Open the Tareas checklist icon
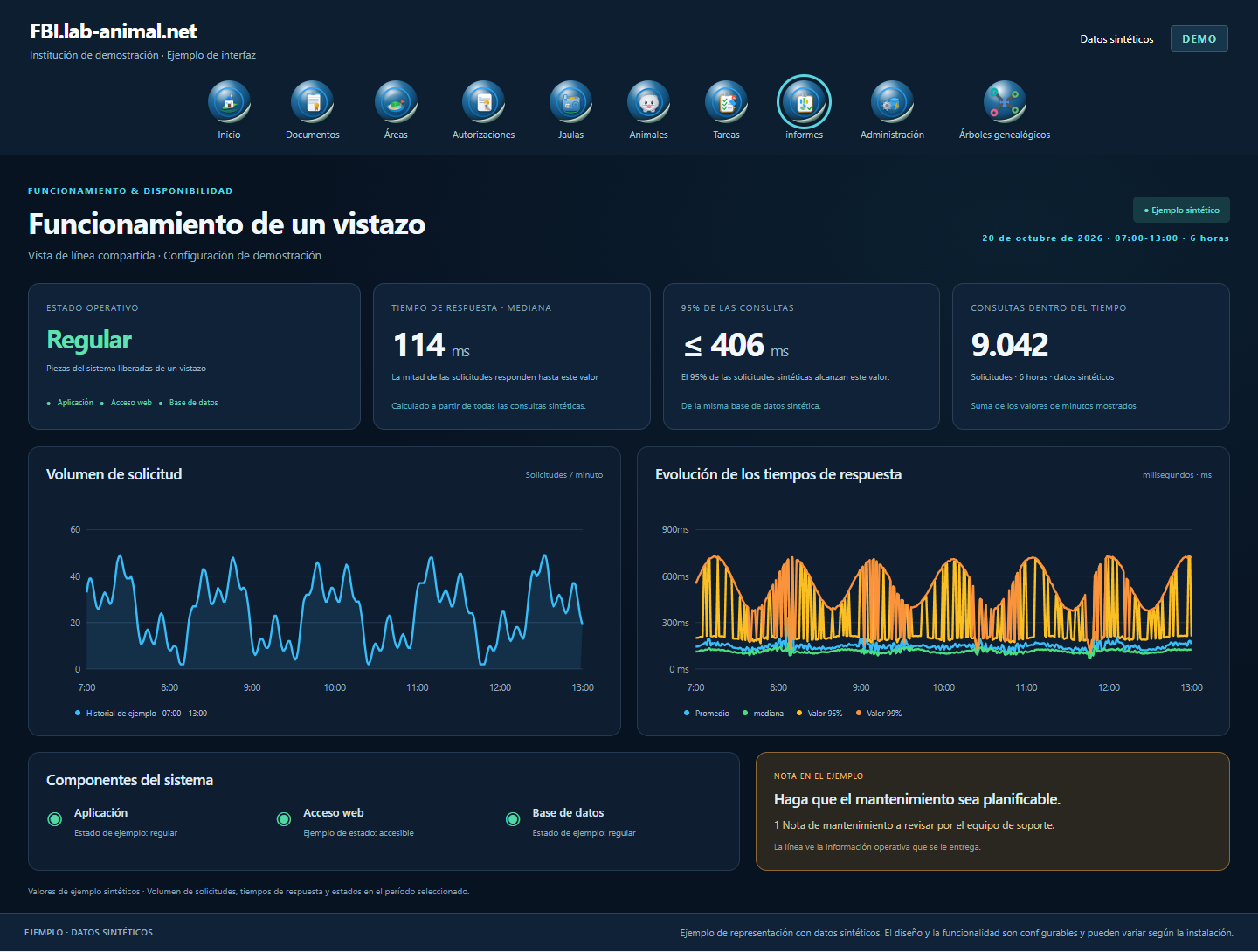1258x952 pixels. (x=726, y=101)
